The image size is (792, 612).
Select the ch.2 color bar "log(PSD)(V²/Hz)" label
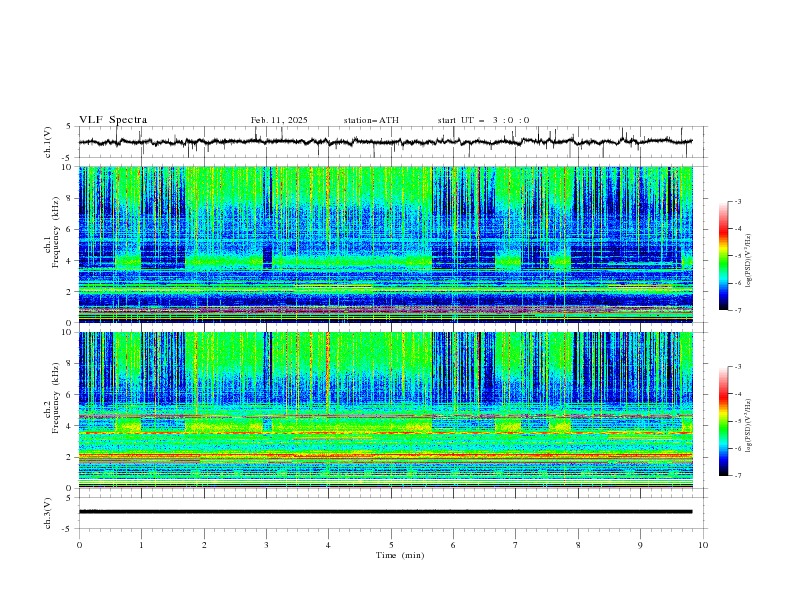(749, 426)
